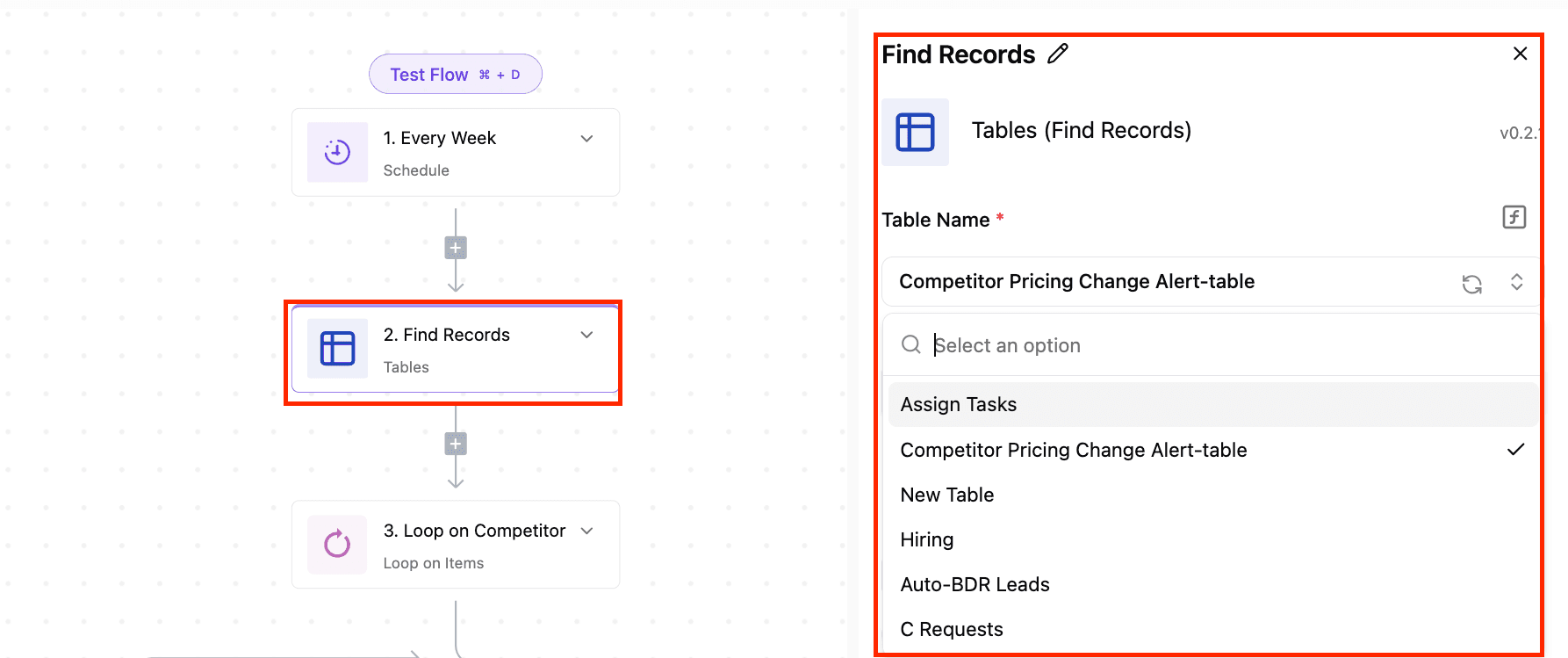The image size is (1568, 658).
Task: Click the pencil icon to rename Find Records
Action: [1059, 54]
